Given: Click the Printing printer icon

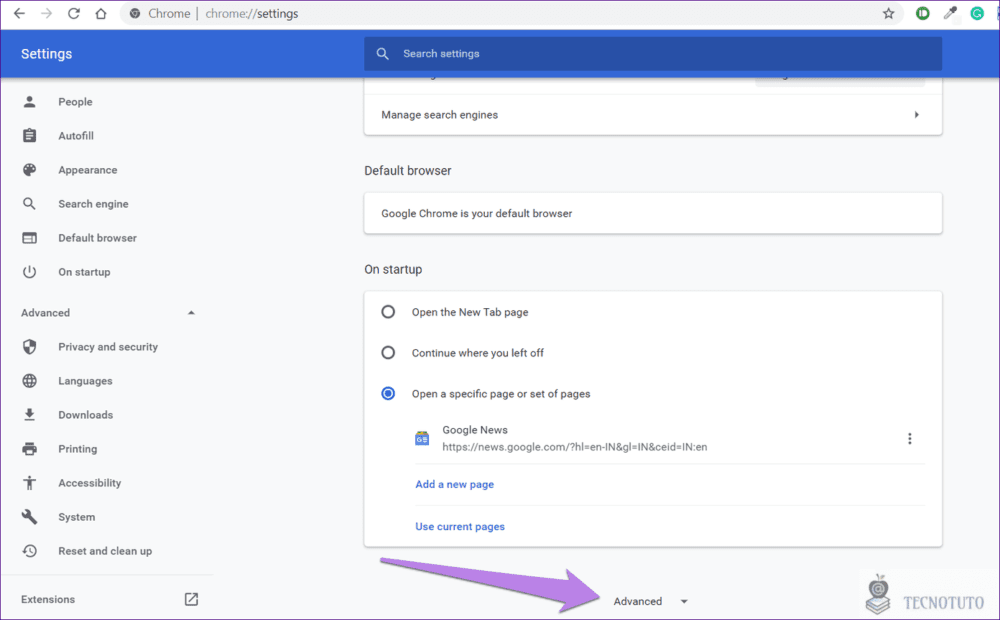Looking at the screenshot, I should tap(29, 449).
